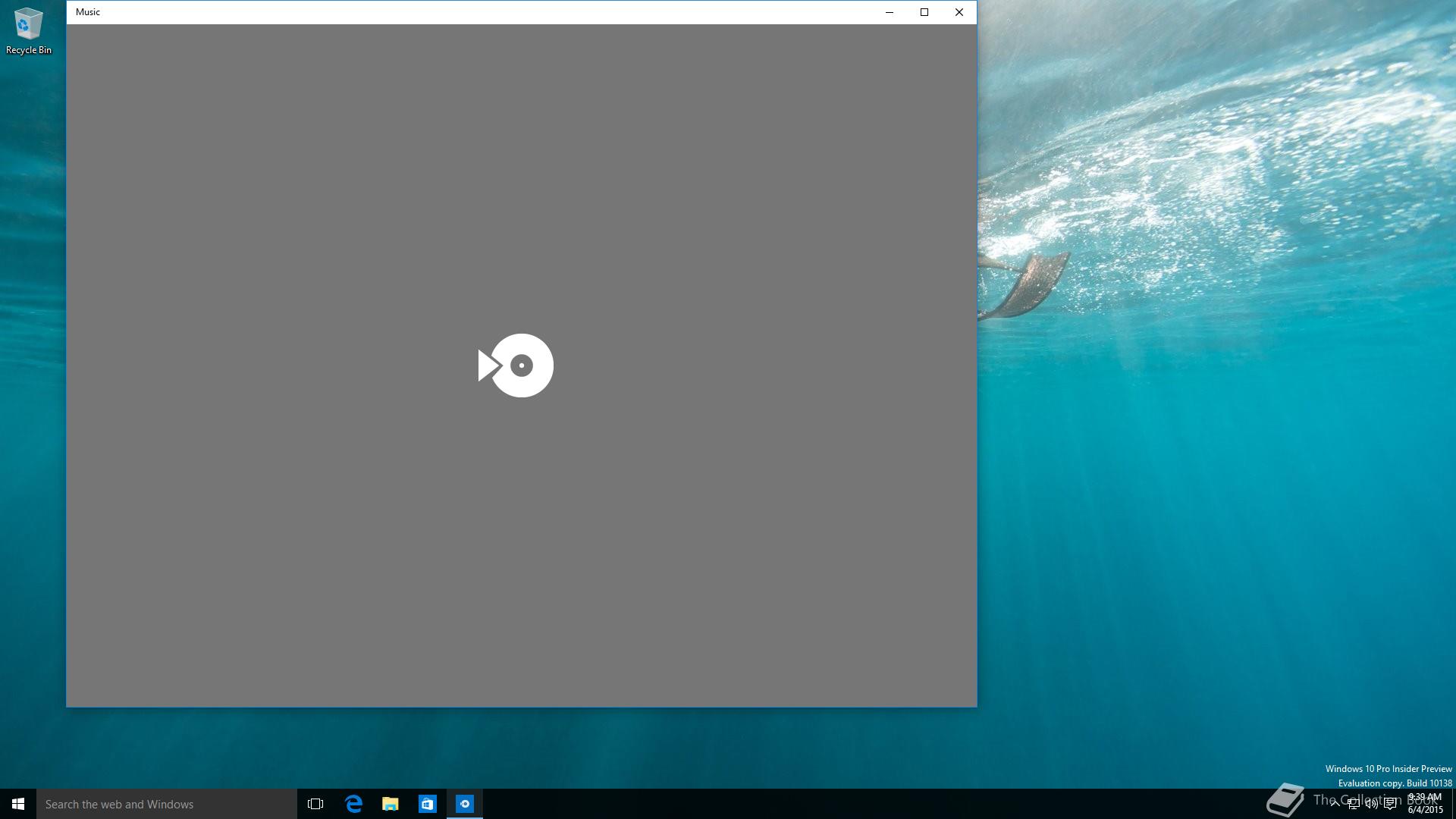Launch Microsoft Edge from the taskbar
Screen dimensions: 1456x819
click(353, 804)
